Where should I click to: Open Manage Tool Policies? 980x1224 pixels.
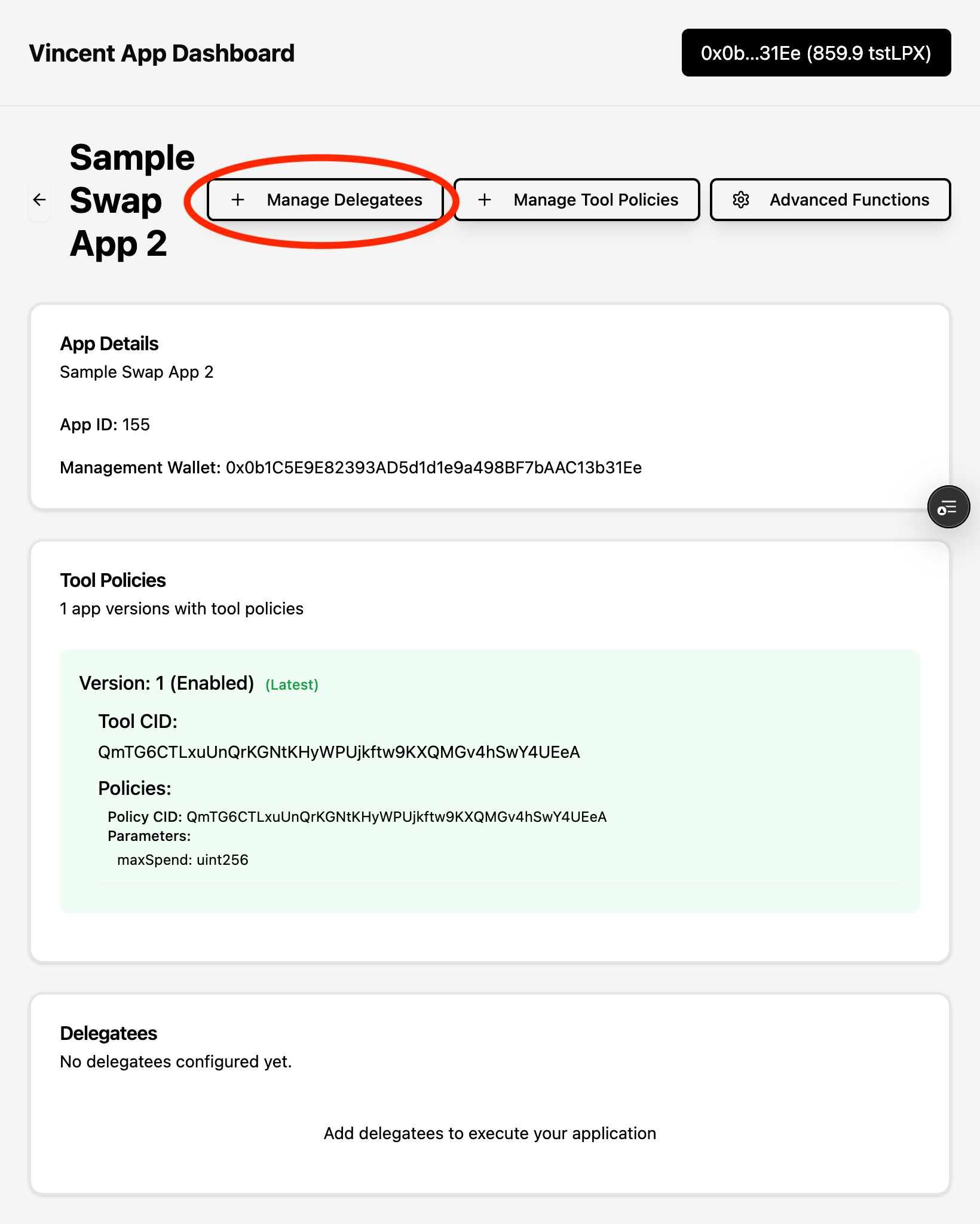pos(577,200)
